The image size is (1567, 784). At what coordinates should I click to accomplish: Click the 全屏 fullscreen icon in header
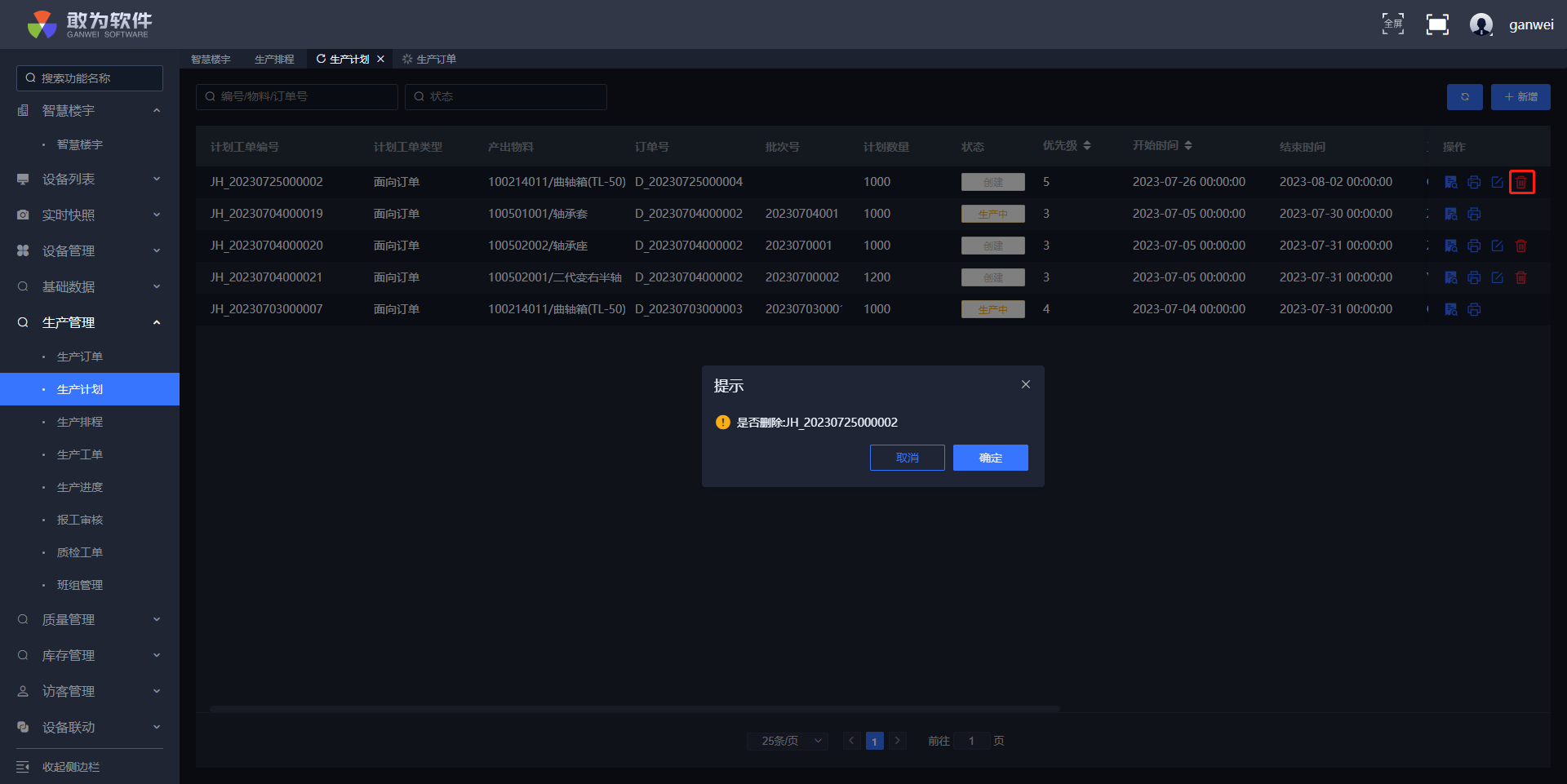(1392, 24)
